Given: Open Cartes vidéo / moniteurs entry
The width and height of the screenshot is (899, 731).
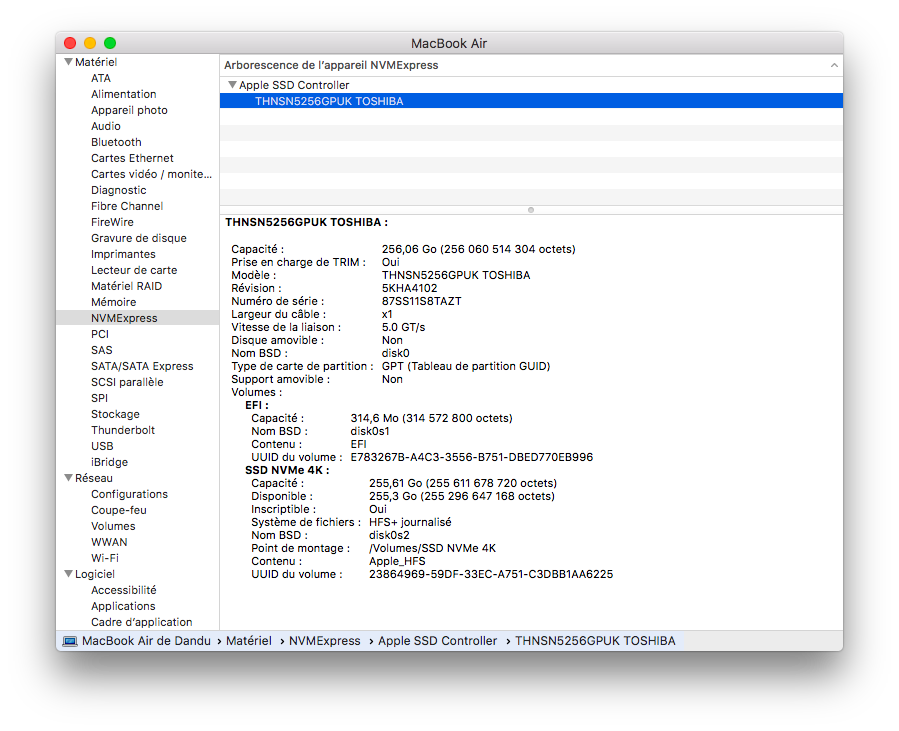Looking at the screenshot, I should [151, 174].
